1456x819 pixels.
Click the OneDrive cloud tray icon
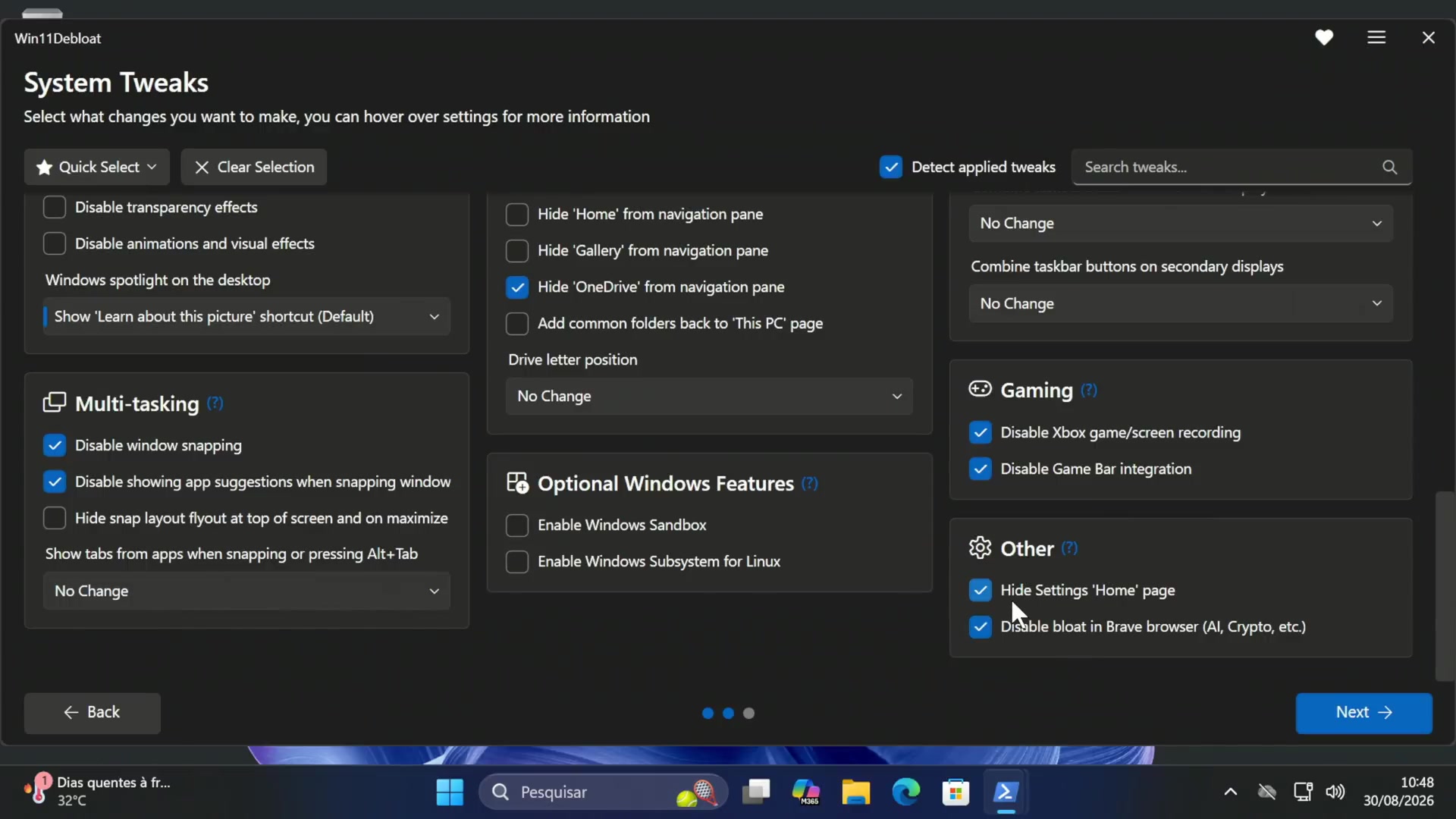[1267, 792]
